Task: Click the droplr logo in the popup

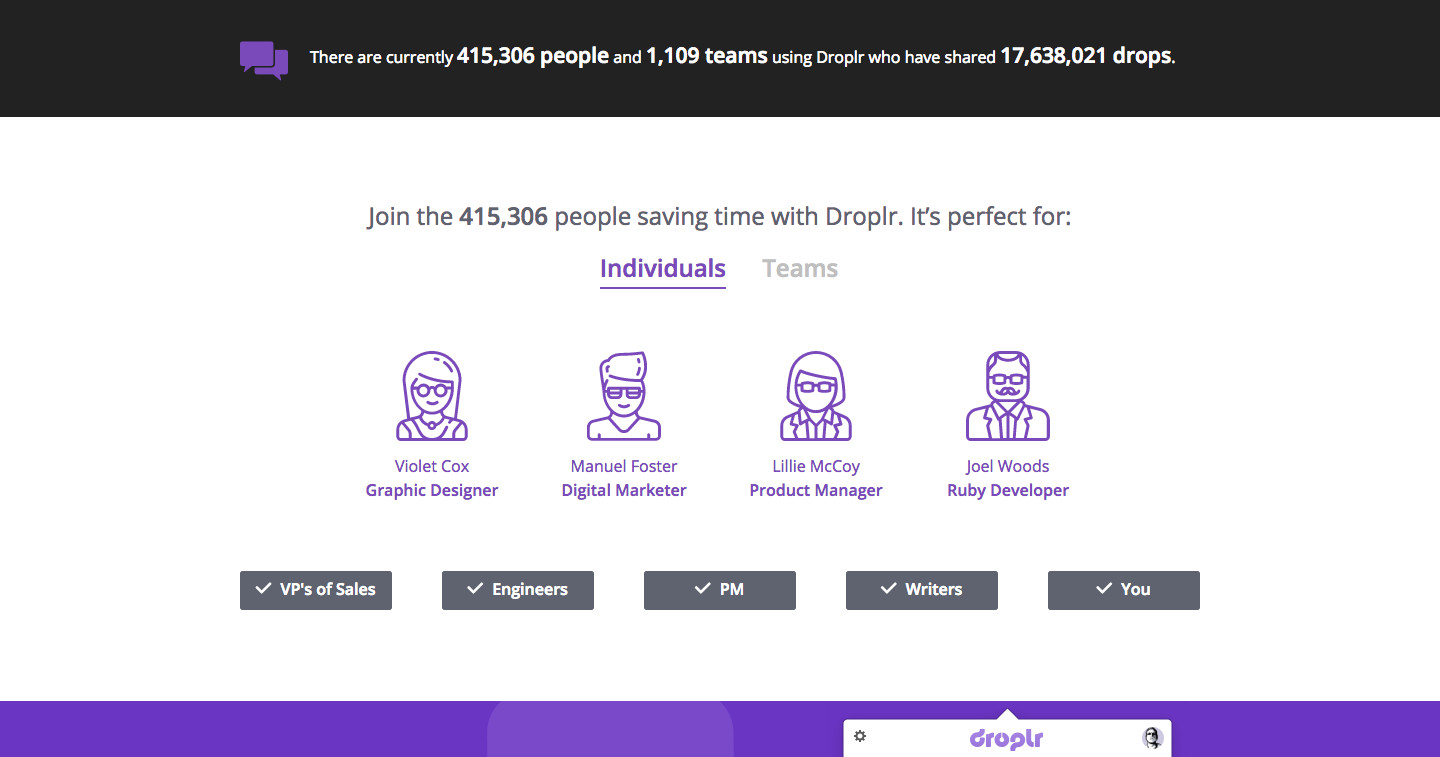Action: [1007, 739]
